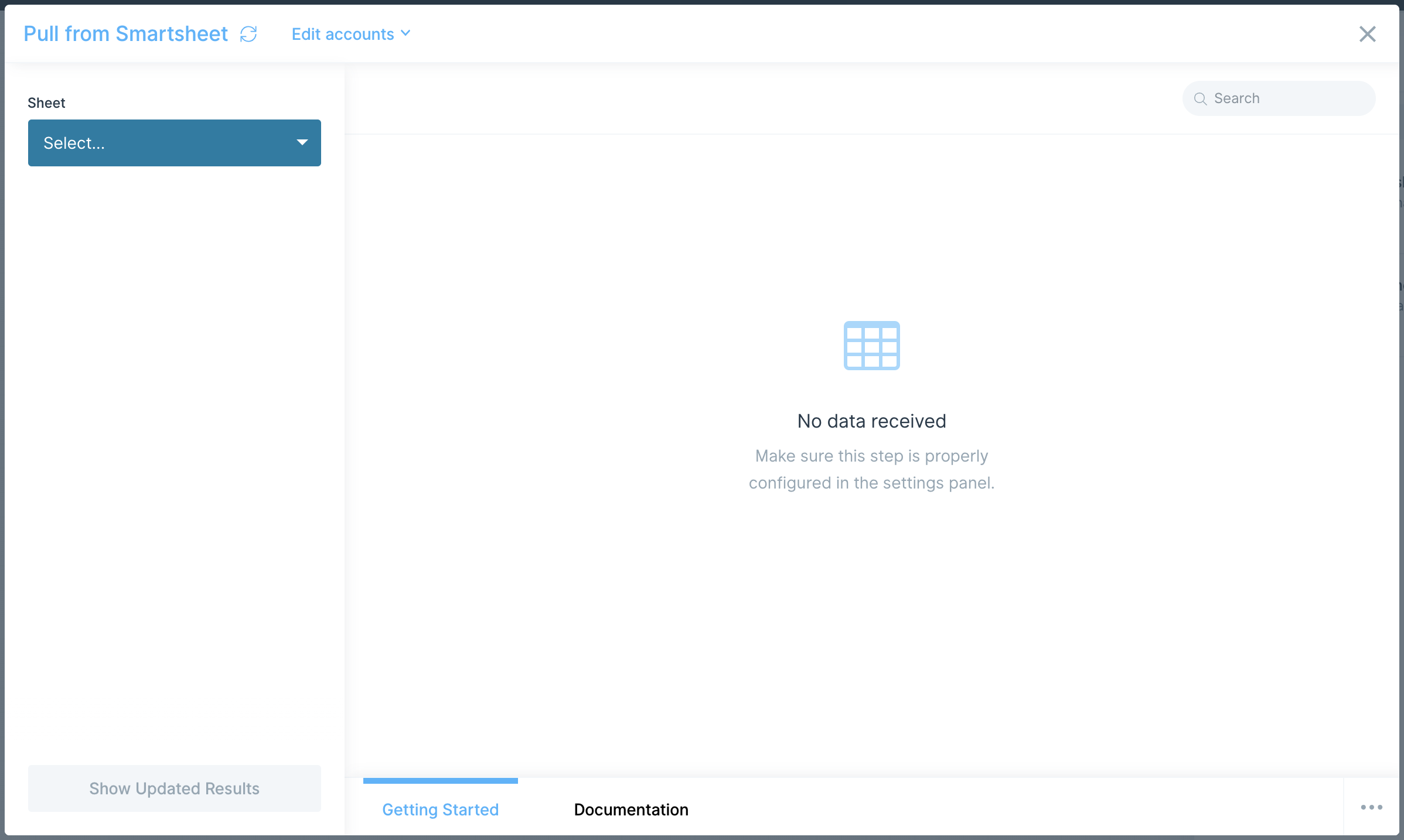Click the Sheet field label
The image size is (1404, 840).
pos(46,103)
